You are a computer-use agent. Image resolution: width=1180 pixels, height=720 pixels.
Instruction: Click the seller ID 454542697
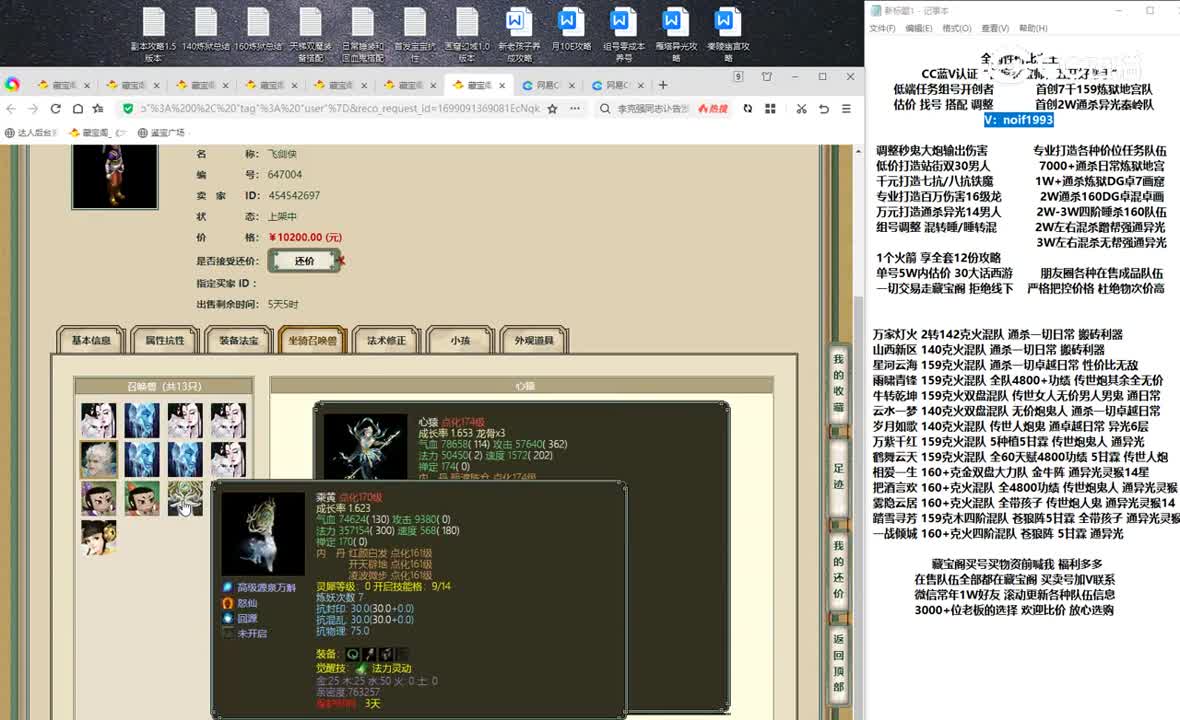coord(294,196)
